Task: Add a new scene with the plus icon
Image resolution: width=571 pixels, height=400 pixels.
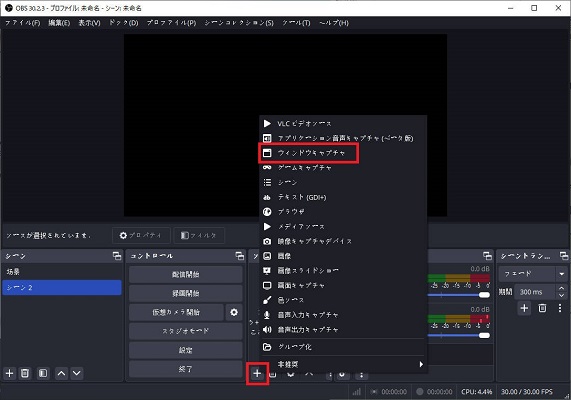Action: pyautogui.click(x=9, y=373)
